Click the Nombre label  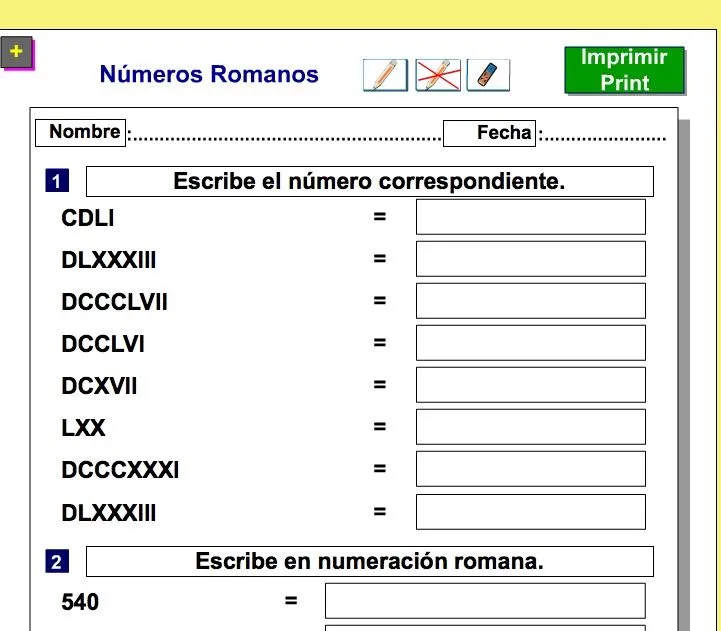[80, 133]
